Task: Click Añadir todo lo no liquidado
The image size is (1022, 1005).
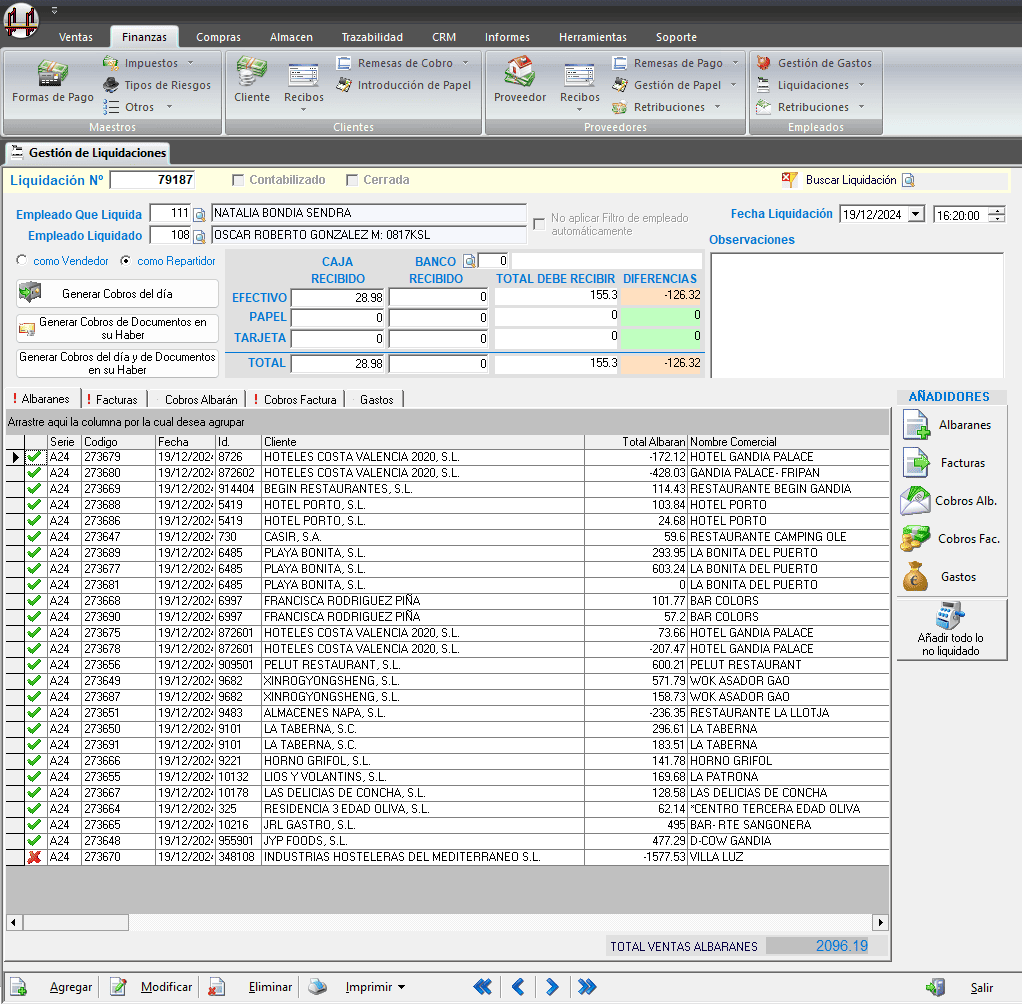Action: (x=951, y=630)
